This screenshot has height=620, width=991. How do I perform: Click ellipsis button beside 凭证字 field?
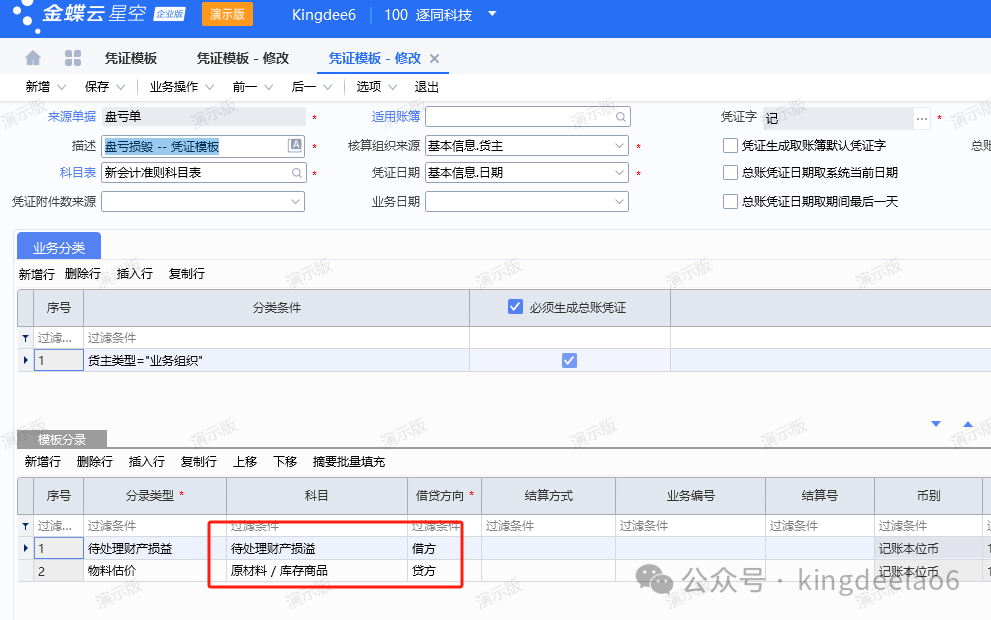[922, 118]
